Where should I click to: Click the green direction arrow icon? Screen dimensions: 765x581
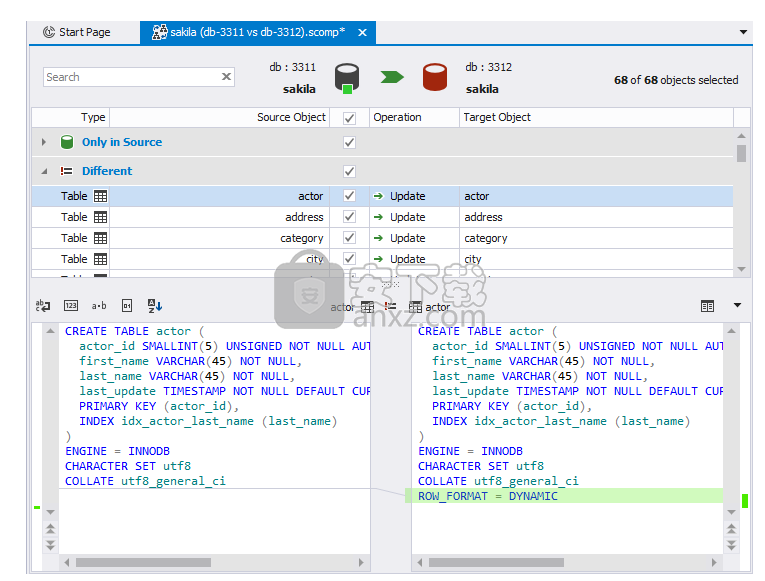(392, 77)
